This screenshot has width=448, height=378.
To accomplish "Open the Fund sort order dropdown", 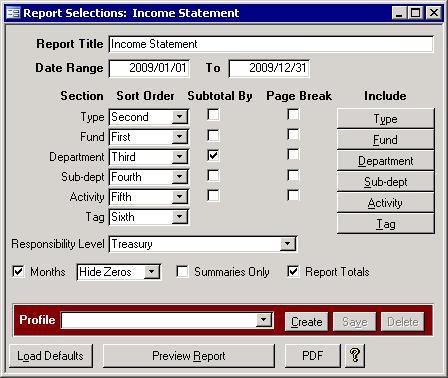I will [x=180, y=137].
